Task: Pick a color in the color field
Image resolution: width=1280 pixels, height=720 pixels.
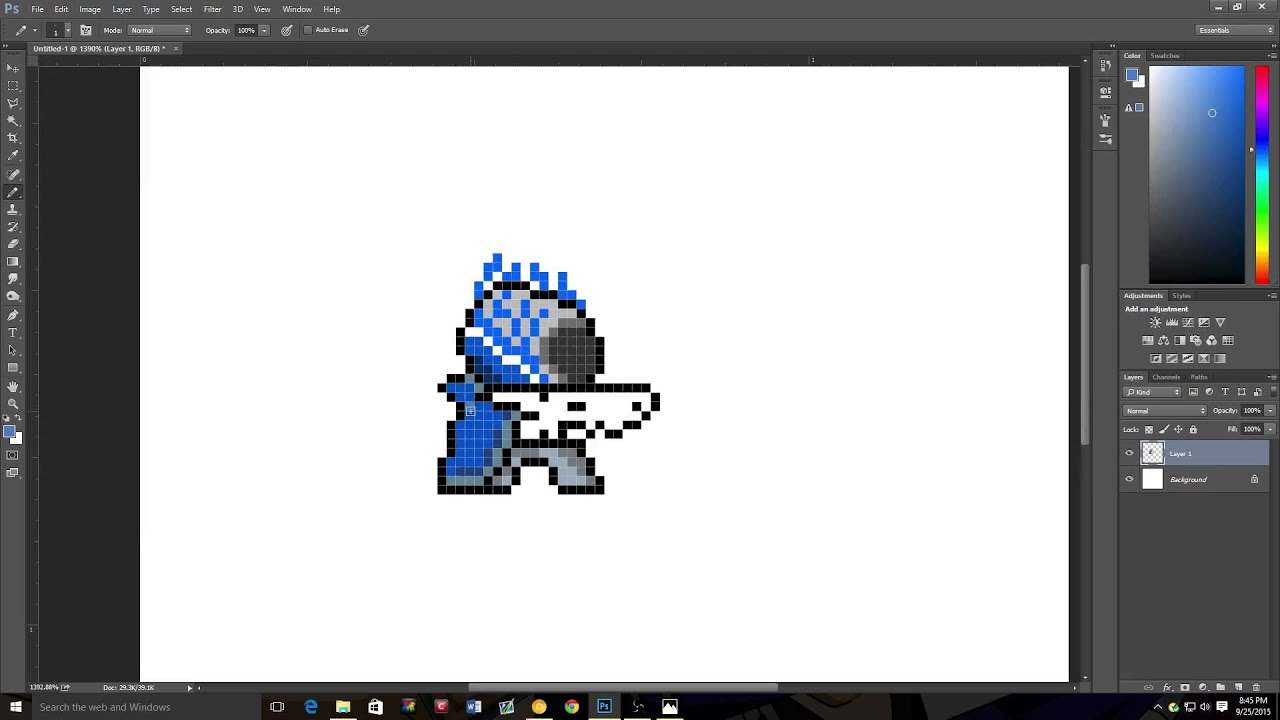Action: [1197, 175]
